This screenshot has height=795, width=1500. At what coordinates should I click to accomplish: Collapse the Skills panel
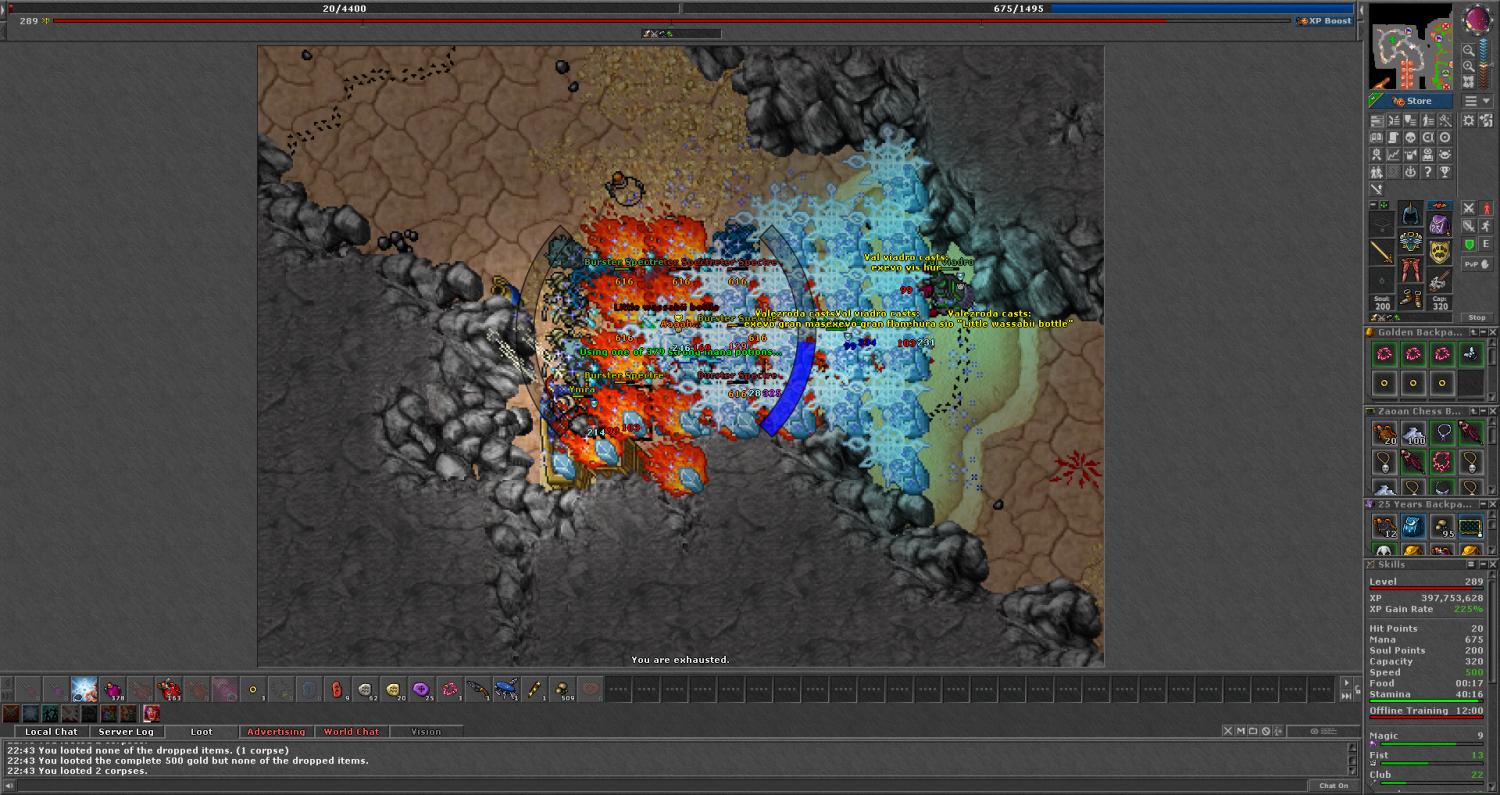tap(1483, 564)
